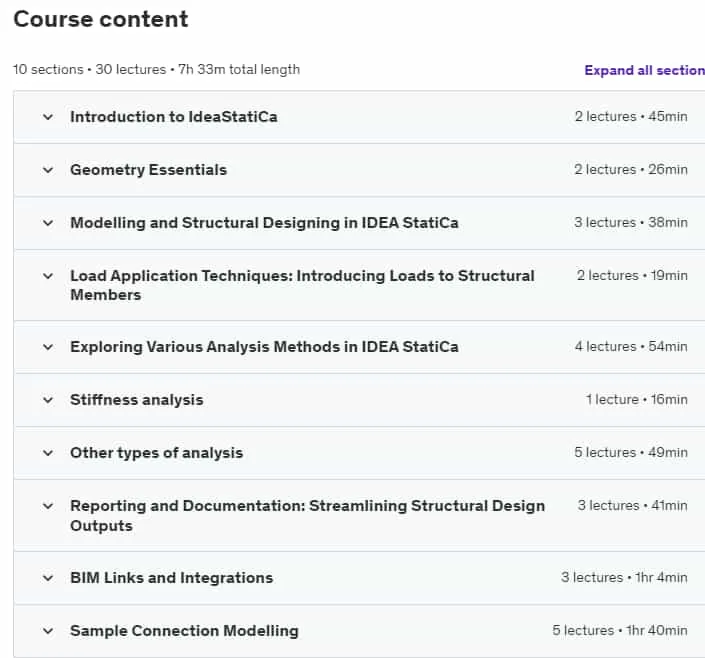Open Stiffness analysis section title
Viewport: 705px width, 658px height.
pos(137,400)
